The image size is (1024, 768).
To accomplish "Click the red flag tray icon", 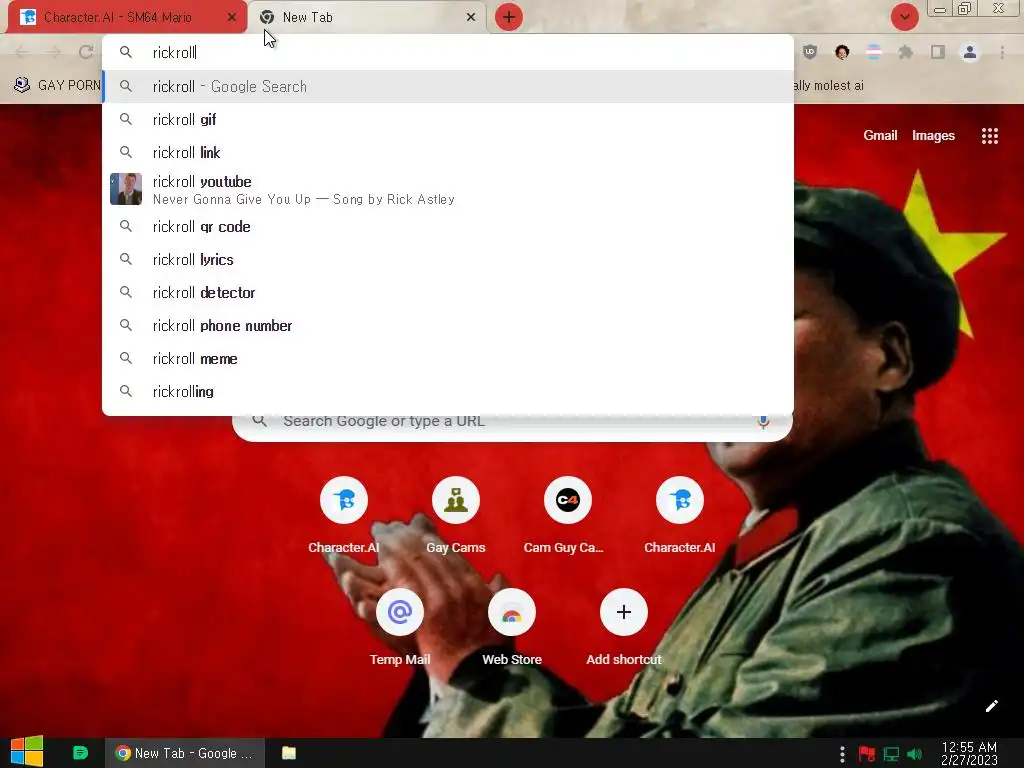I will [x=867, y=754].
